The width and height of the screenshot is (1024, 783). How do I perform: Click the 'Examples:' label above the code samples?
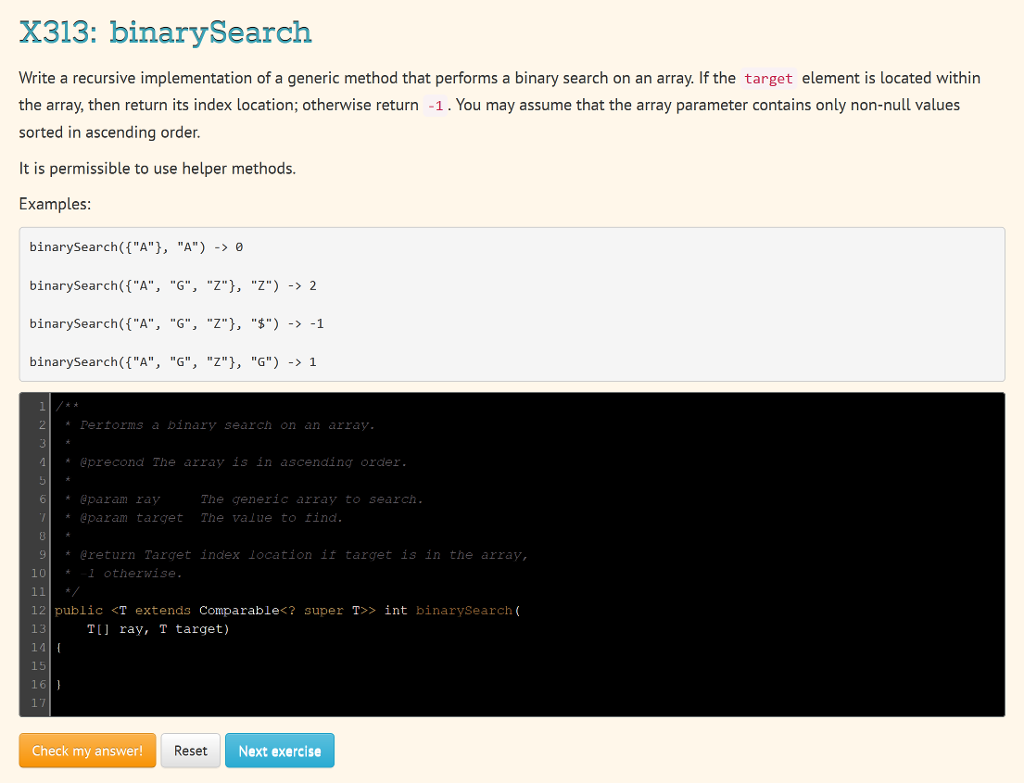coord(48,203)
